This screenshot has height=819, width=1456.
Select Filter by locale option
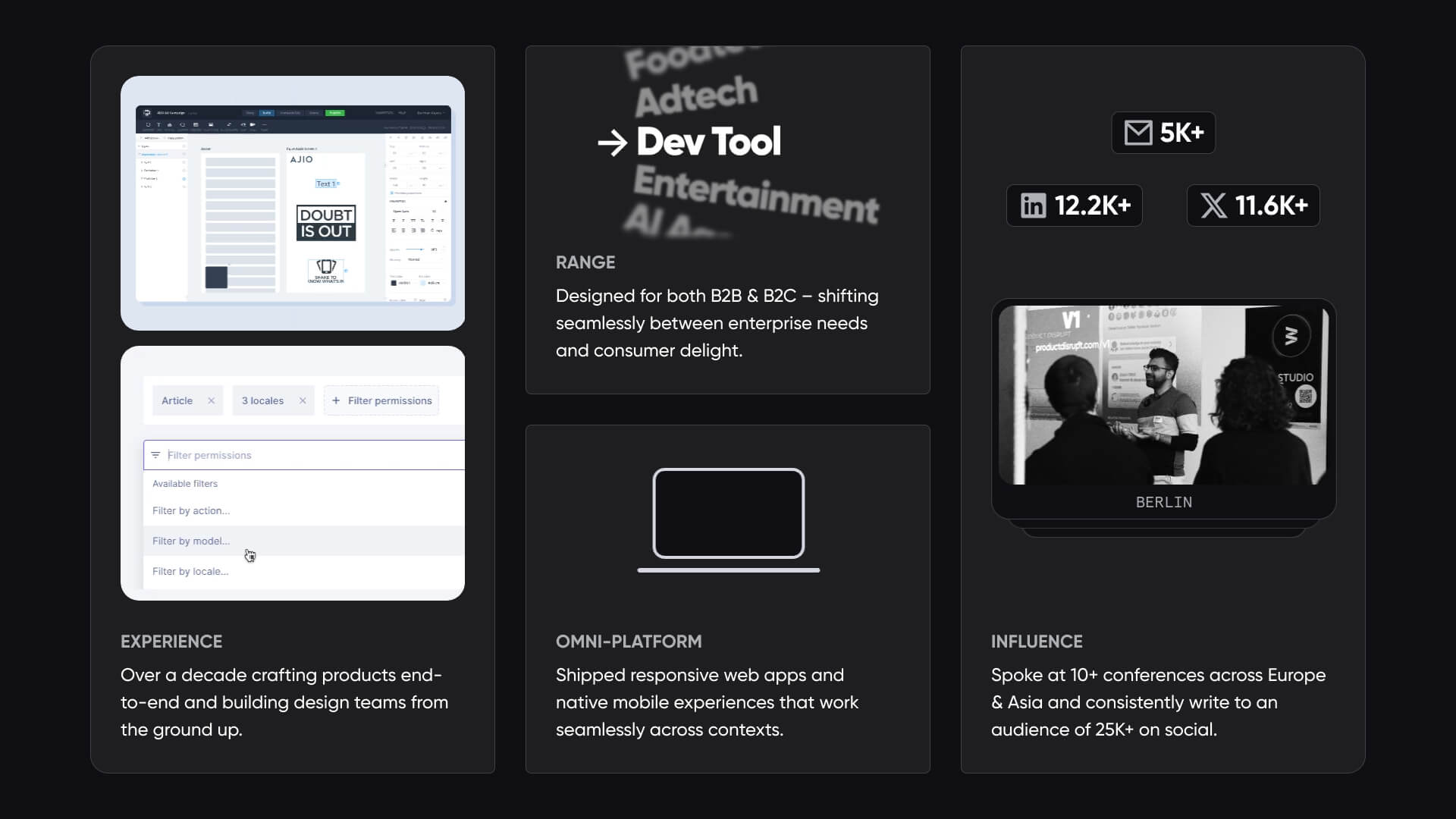(190, 571)
